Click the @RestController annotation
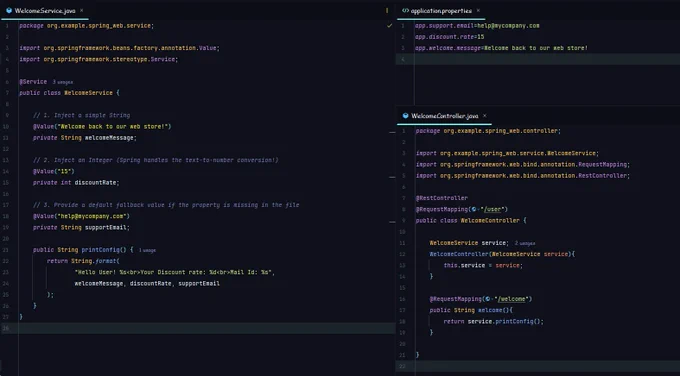This screenshot has width=680, height=376. point(442,198)
